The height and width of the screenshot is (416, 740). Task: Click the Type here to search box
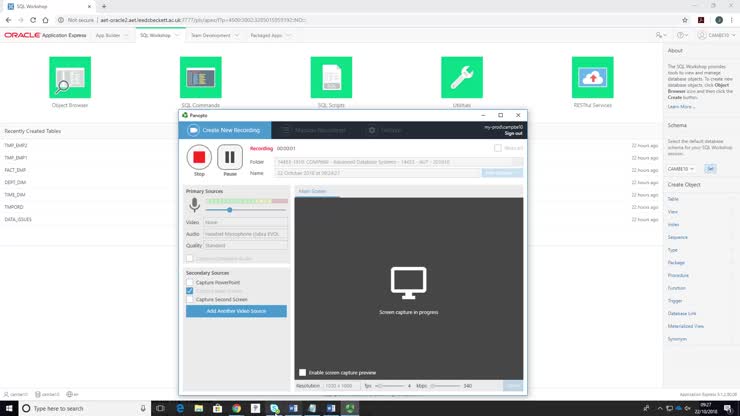click(x=85, y=408)
